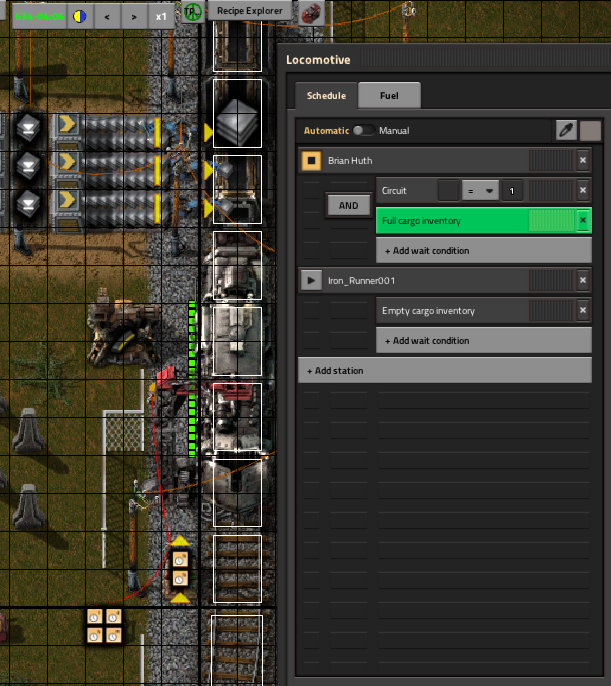611x686 pixels.
Task: Toggle the AND condition operator
Action: tap(349, 205)
